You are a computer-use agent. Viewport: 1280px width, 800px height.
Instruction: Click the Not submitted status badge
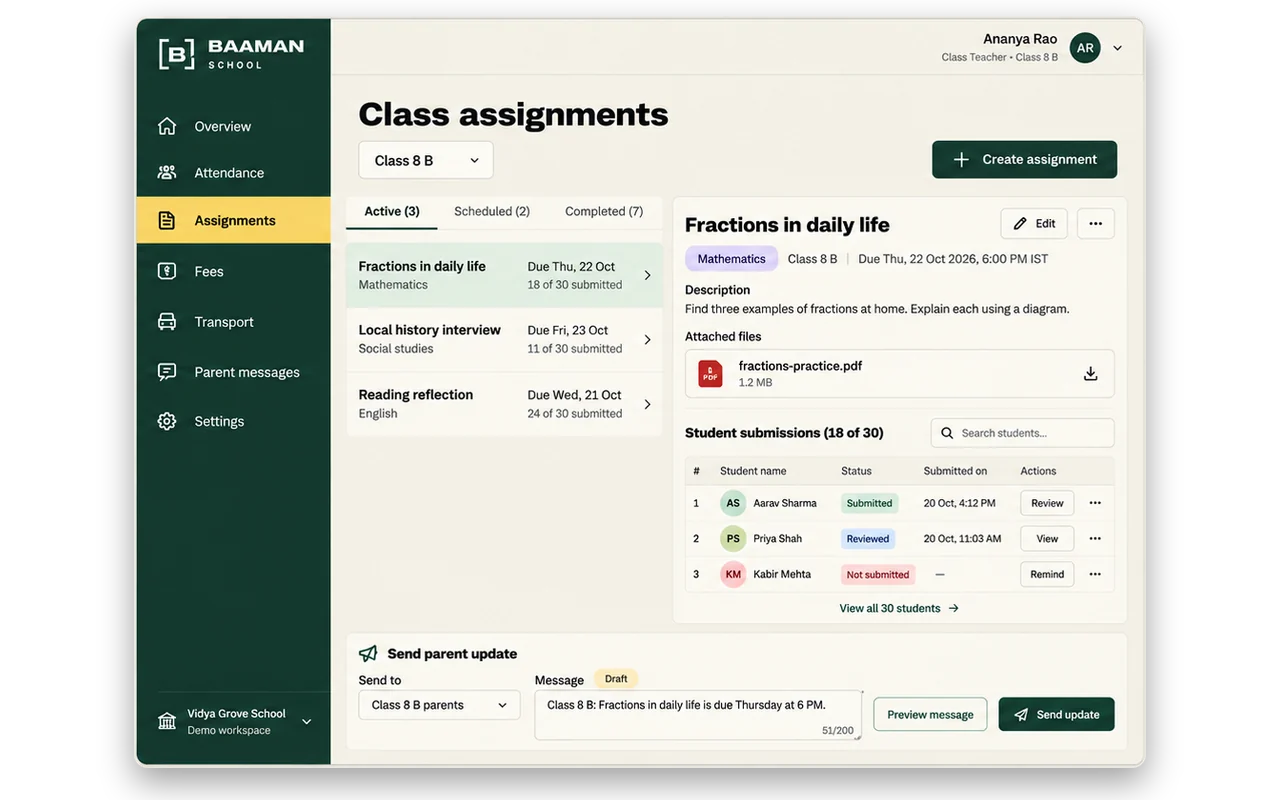[x=878, y=574]
